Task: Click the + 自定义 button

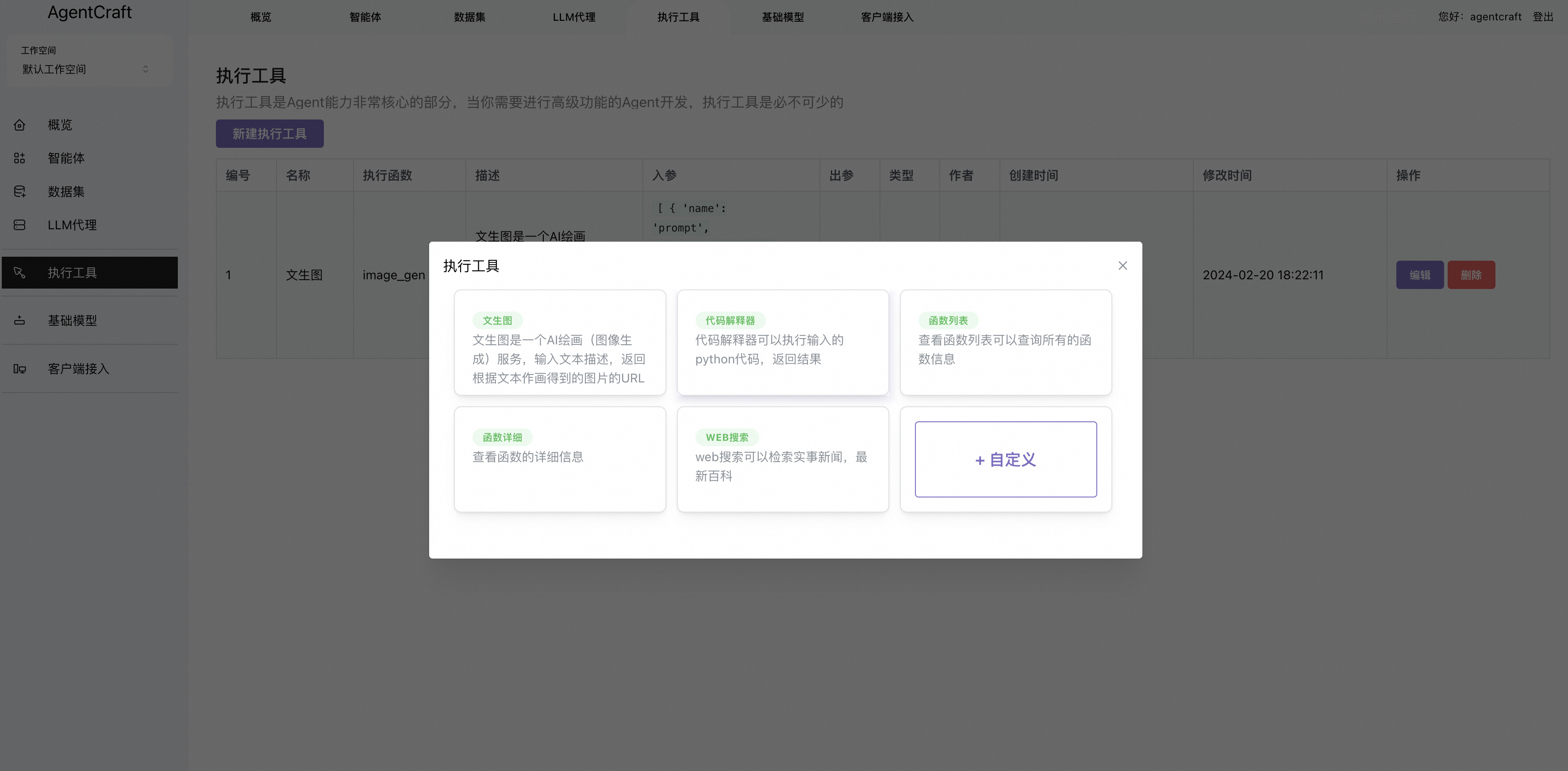Action: point(1006,459)
